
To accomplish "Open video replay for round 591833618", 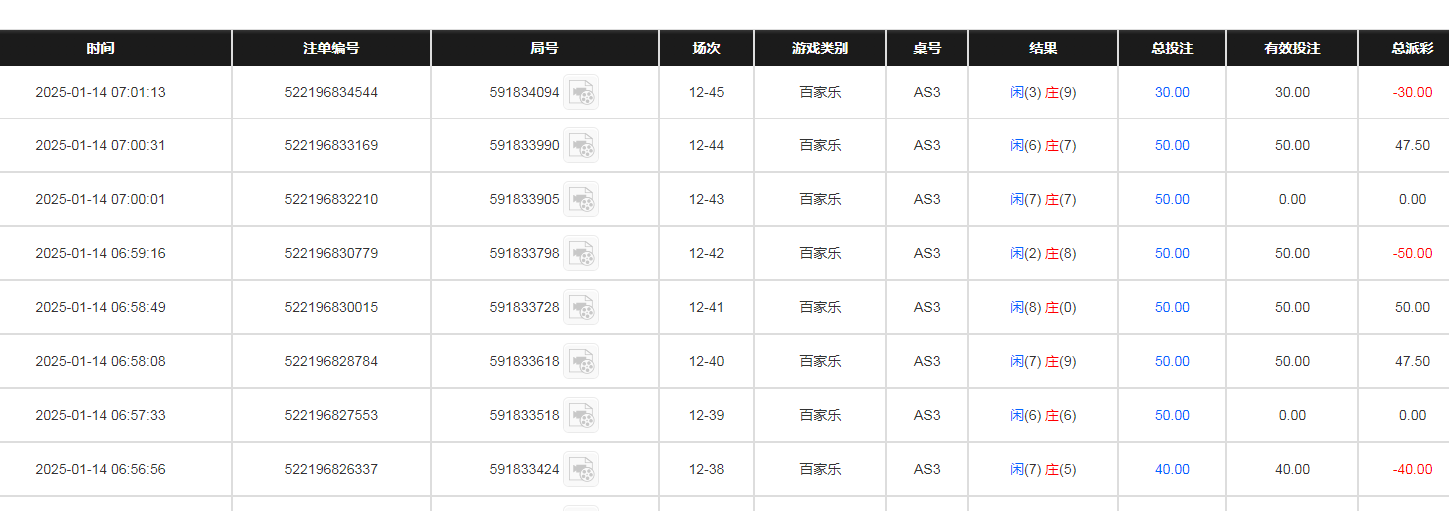I will (x=581, y=361).
